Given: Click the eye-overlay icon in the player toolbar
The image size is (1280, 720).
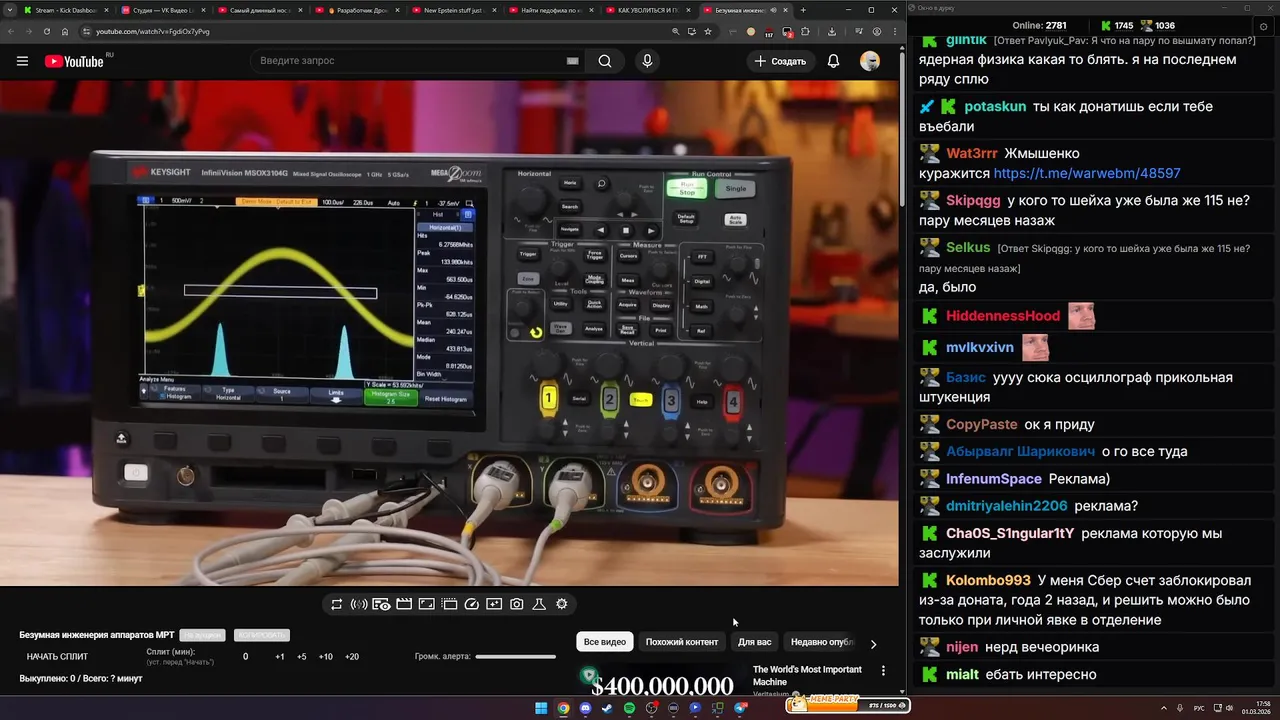Looking at the screenshot, I should coord(381,604).
